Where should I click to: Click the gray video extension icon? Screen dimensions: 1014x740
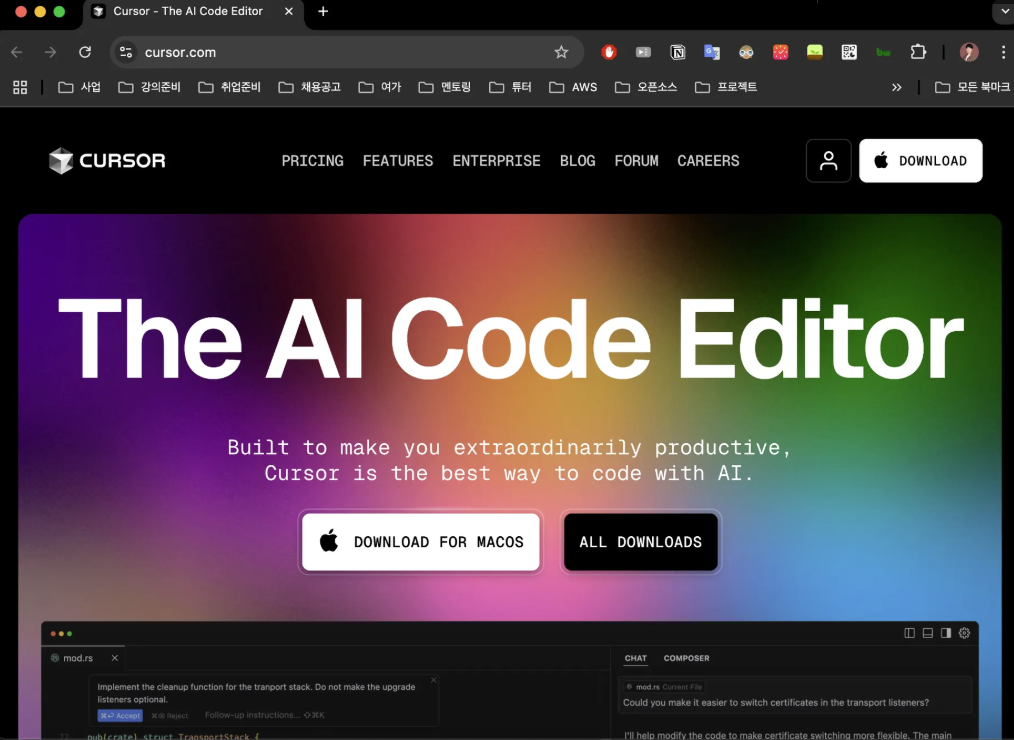point(643,52)
